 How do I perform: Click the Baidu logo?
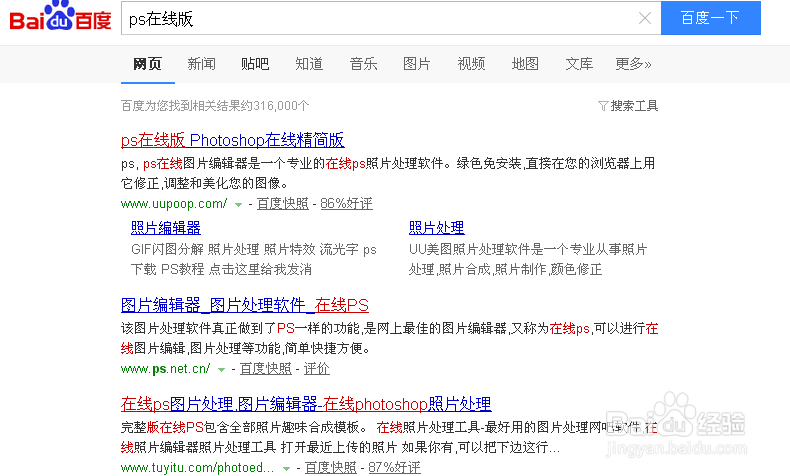tap(60, 16)
